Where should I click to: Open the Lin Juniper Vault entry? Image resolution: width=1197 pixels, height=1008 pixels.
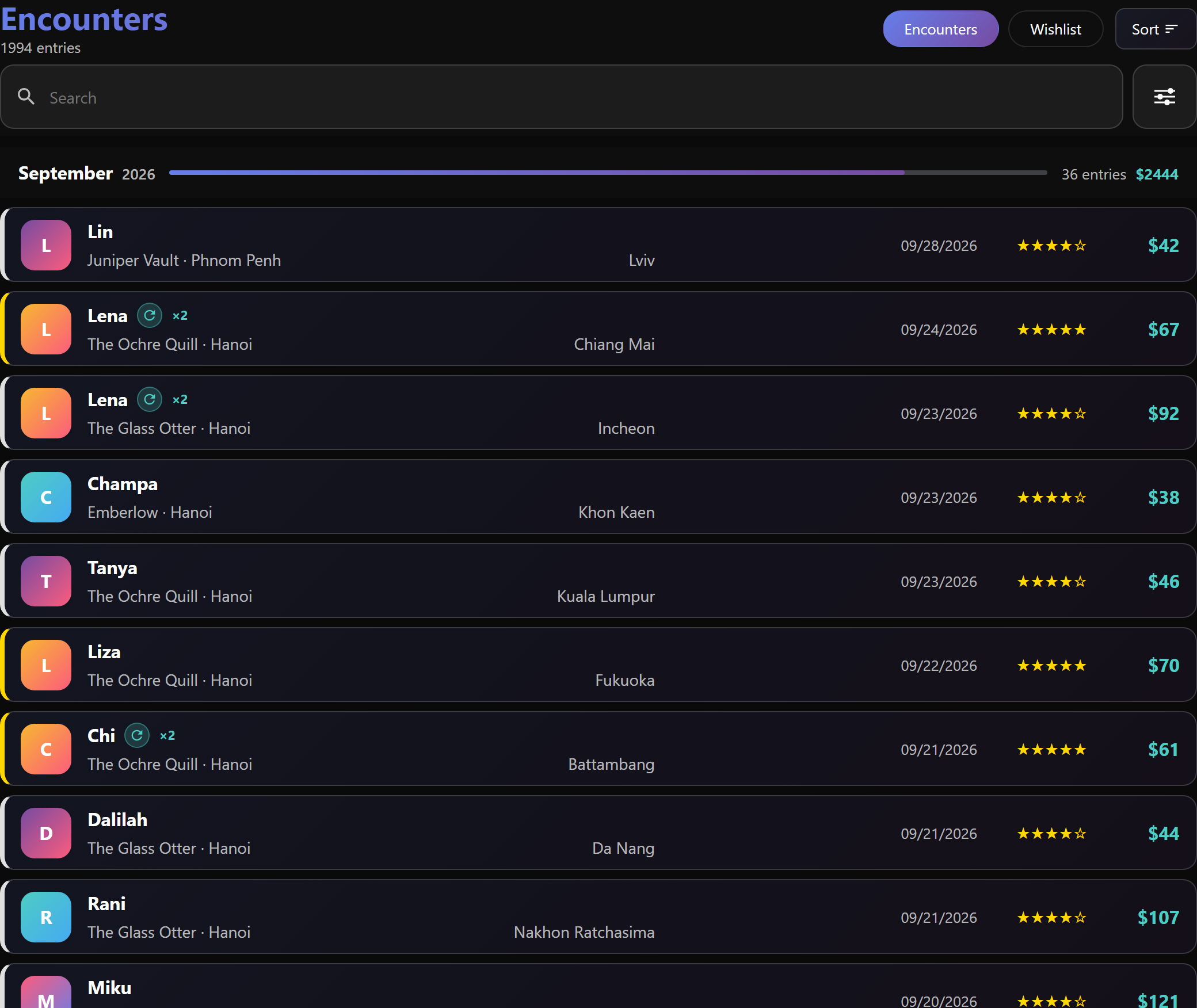(598, 245)
